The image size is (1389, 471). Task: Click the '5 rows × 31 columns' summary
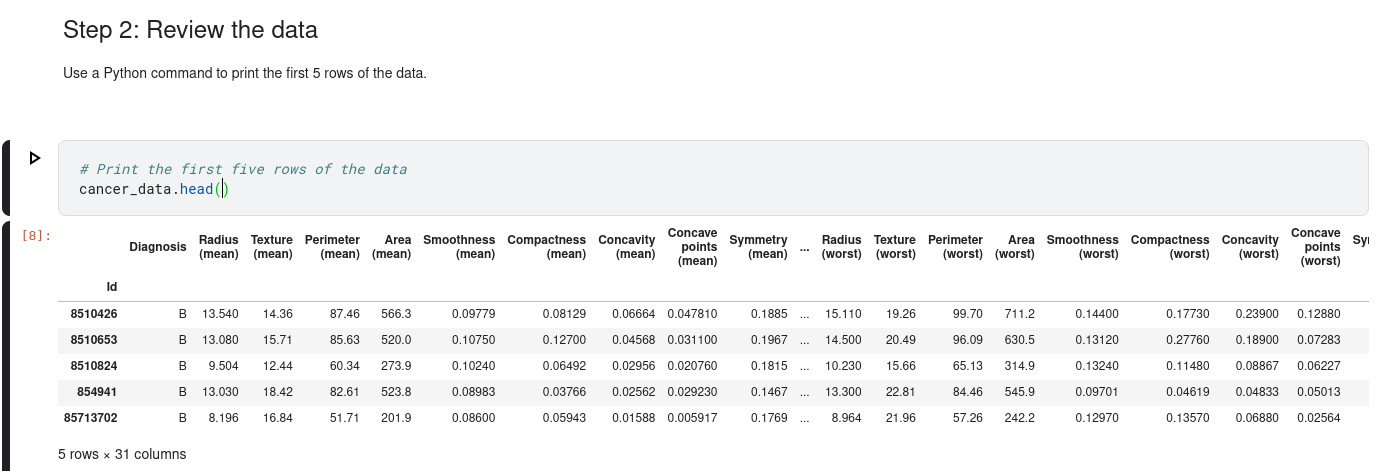click(122, 454)
